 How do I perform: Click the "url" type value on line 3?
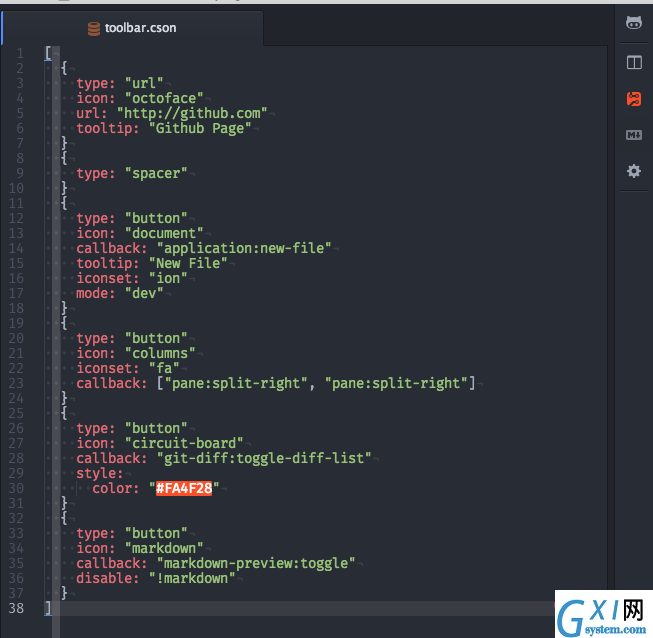pos(144,83)
